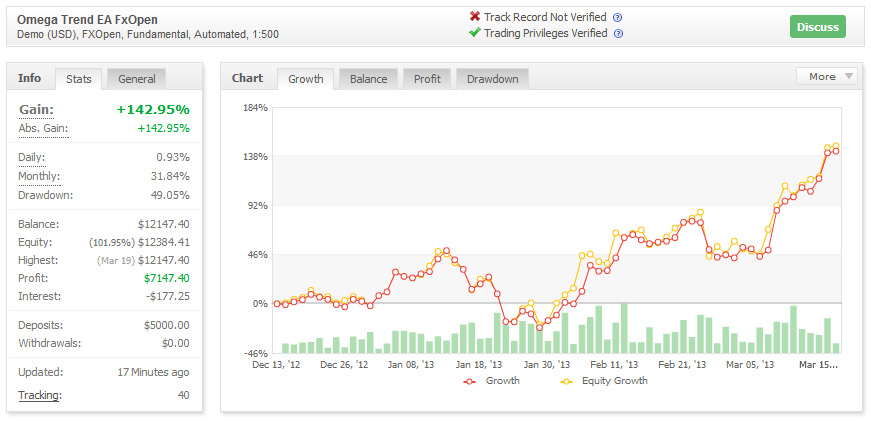Screen dimensions: 871x421
Task: Click the Monthly stat label
Action: point(39,177)
